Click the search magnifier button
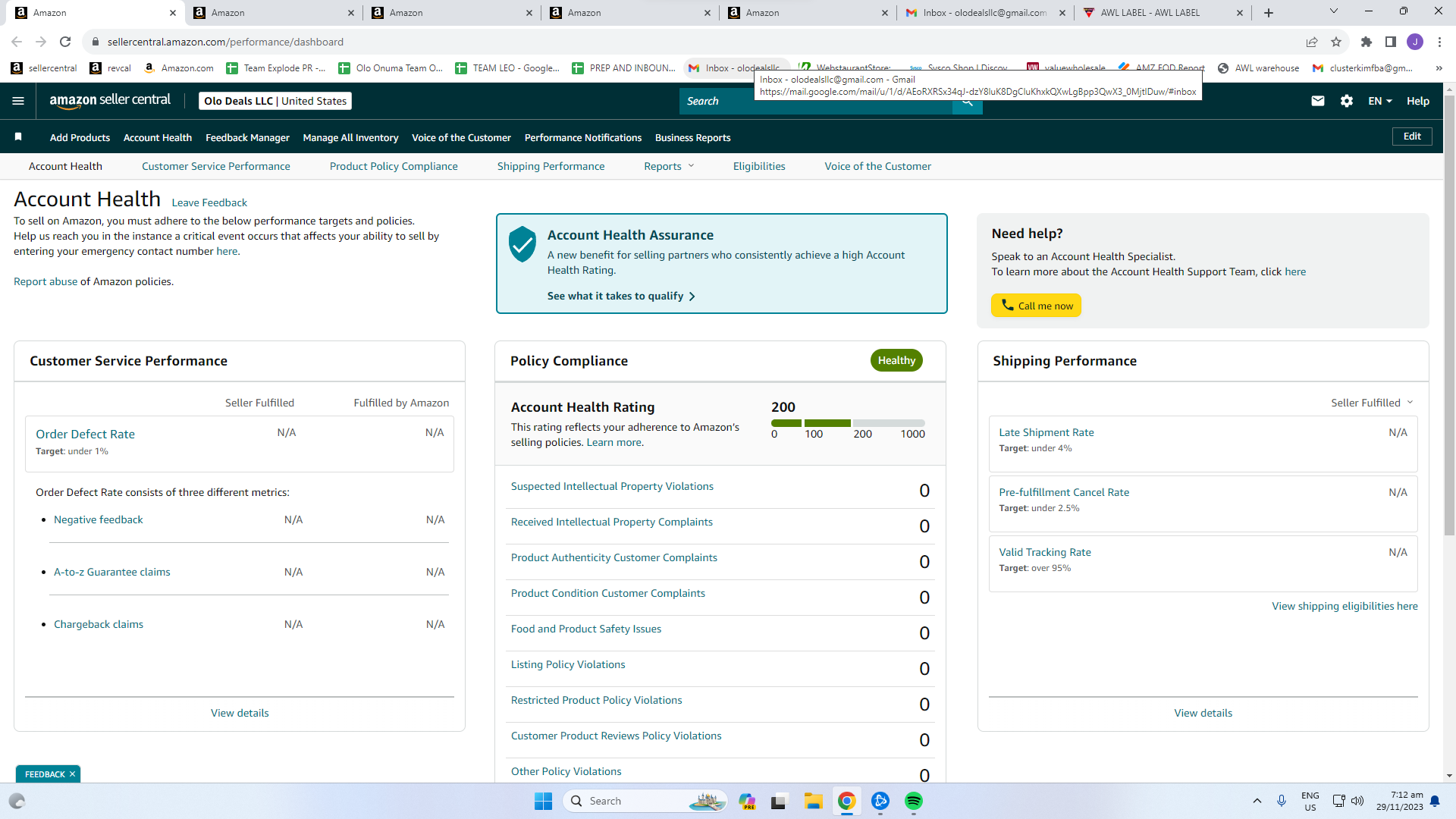 click(x=967, y=102)
